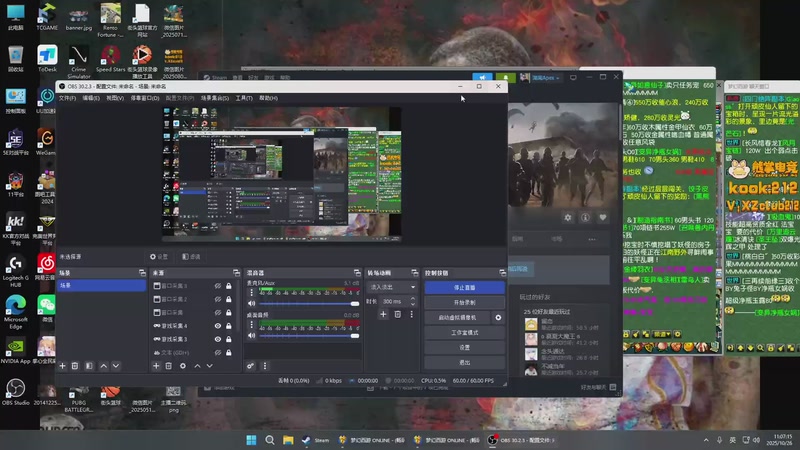Click the 退出 button in OBS controls

point(464,362)
